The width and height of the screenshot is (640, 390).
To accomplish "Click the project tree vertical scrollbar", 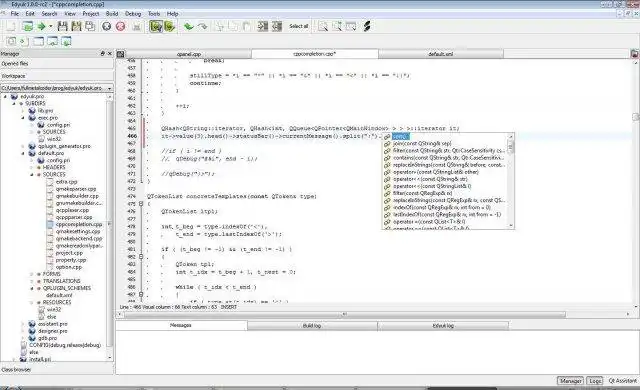I will pyautogui.click(x=109, y=228).
